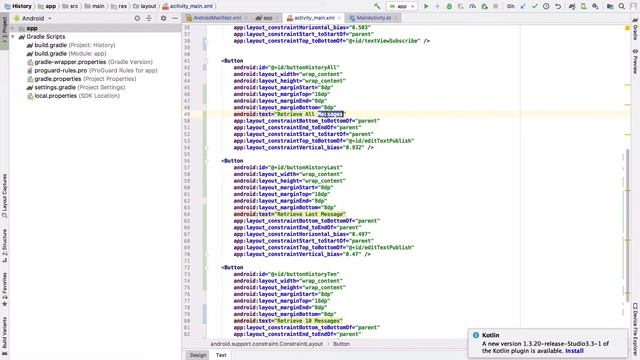Image resolution: width=640 pixels, height=360 pixels.
Task: Fold the buttonHistoryAll Button tag
Action: point(206,61)
